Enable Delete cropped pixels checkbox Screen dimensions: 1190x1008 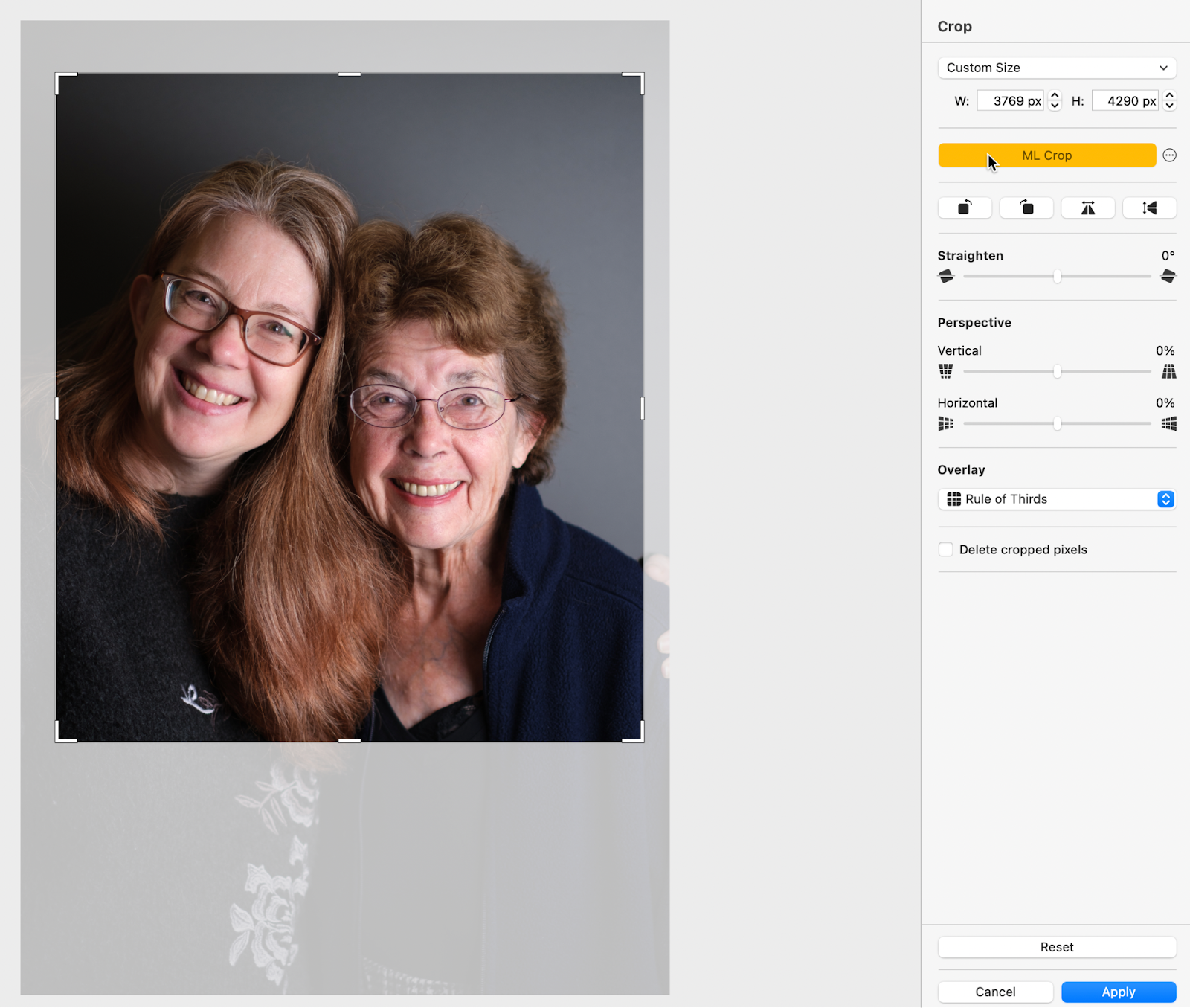(x=945, y=550)
